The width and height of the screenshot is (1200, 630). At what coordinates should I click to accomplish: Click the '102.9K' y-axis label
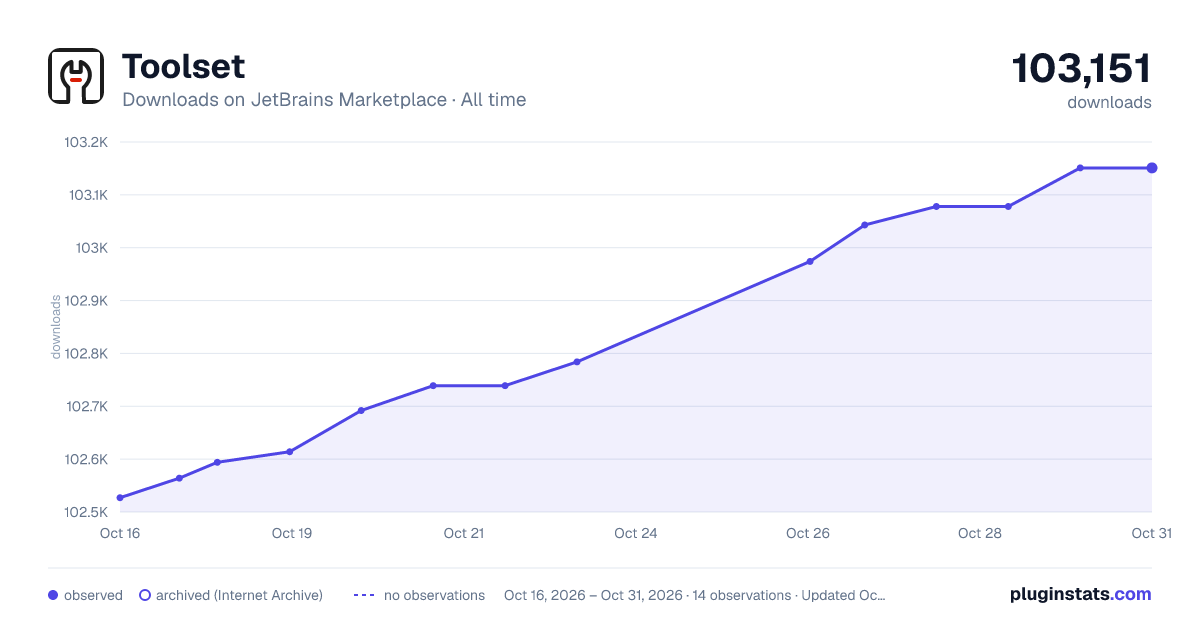coord(86,301)
